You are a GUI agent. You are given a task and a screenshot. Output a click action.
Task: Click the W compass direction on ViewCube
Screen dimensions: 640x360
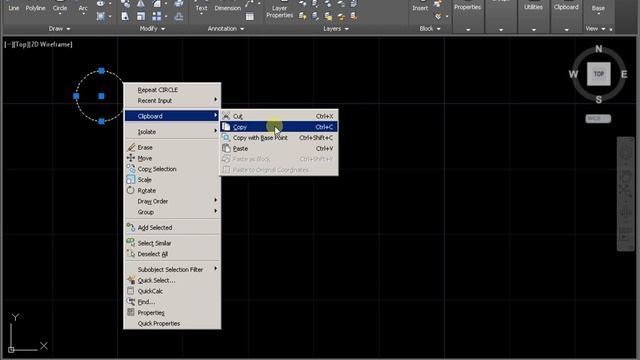point(573,74)
